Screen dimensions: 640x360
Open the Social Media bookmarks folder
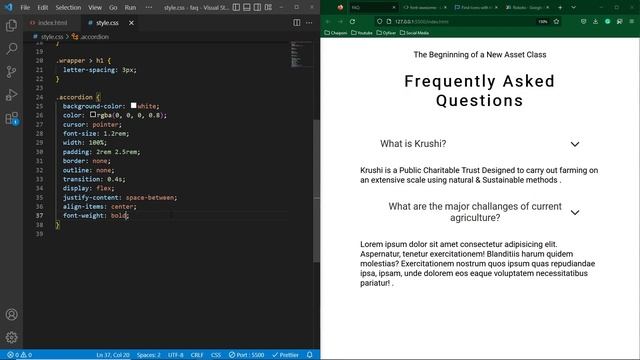tap(414, 33)
